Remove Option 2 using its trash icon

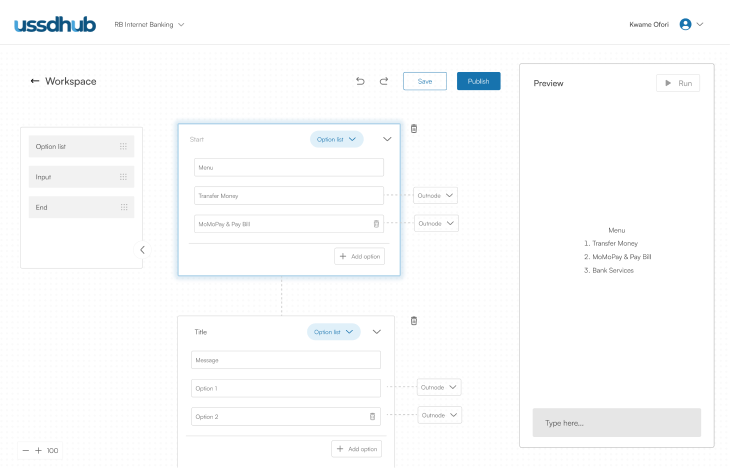(373, 416)
